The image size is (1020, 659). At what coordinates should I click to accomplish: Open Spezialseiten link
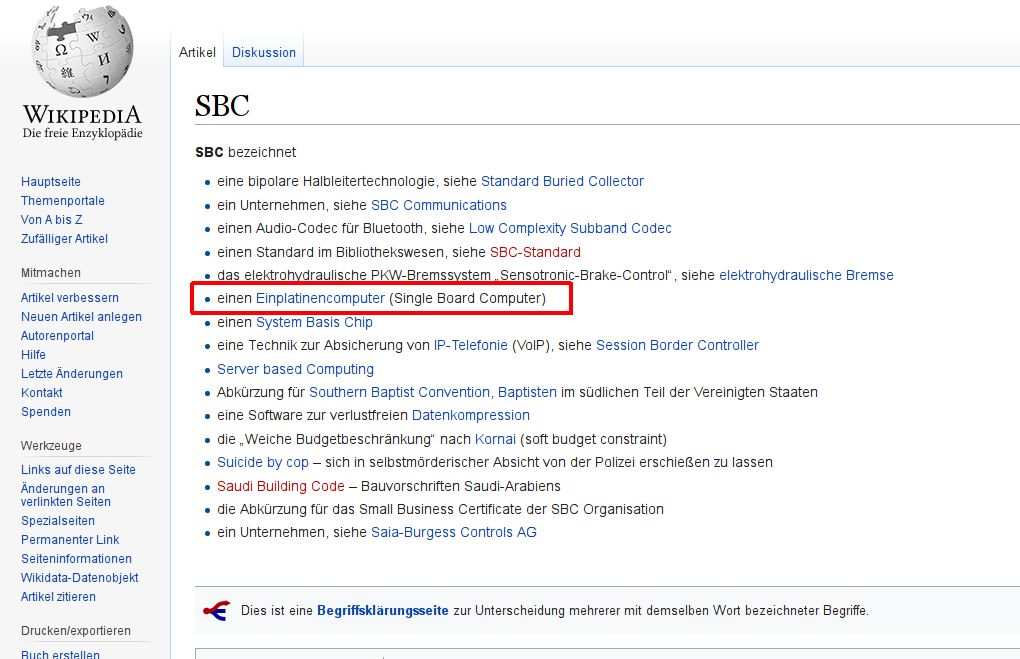58,520
